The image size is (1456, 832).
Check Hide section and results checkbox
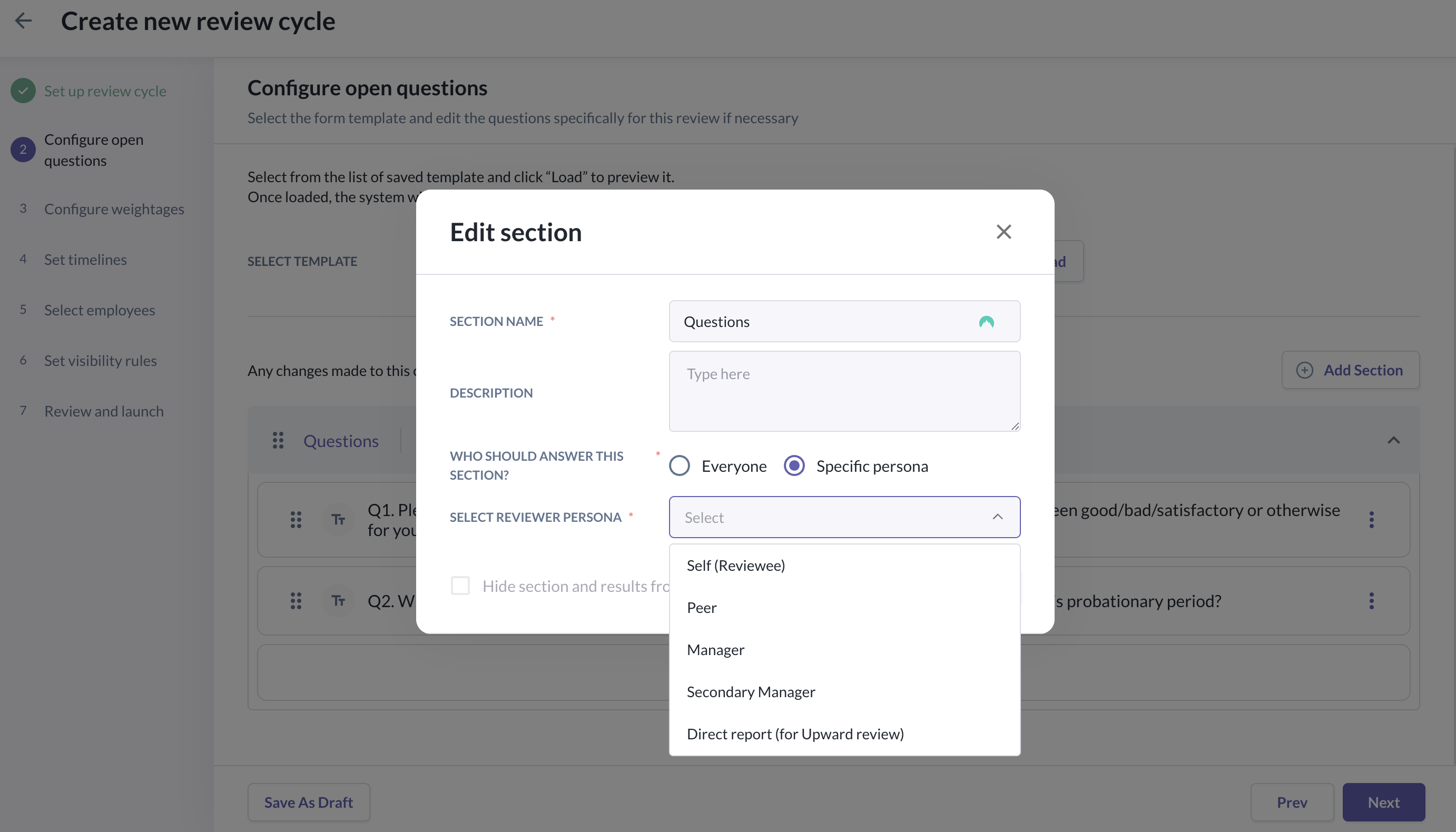point(460,586)
